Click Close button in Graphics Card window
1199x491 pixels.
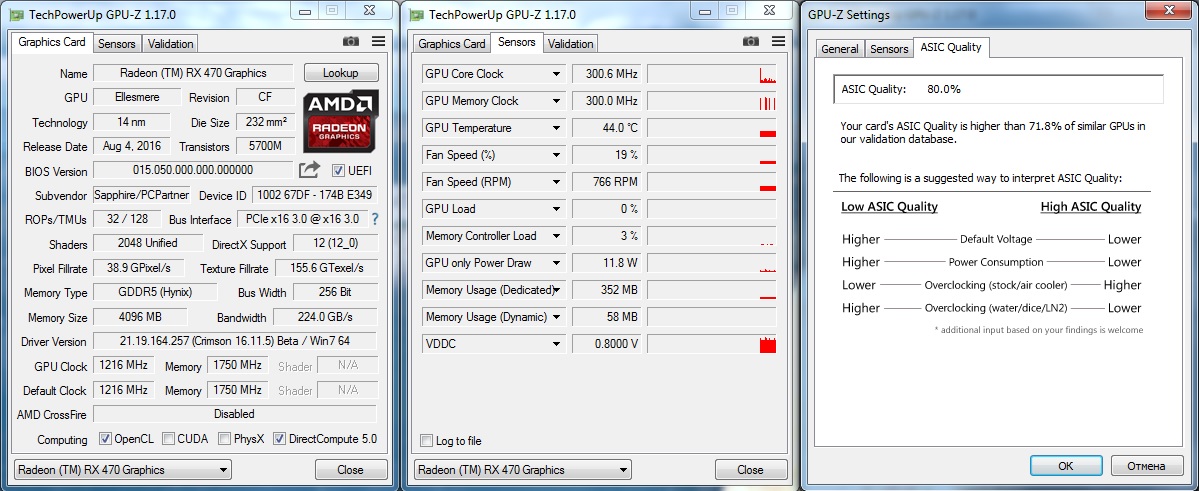pos(351,470)
